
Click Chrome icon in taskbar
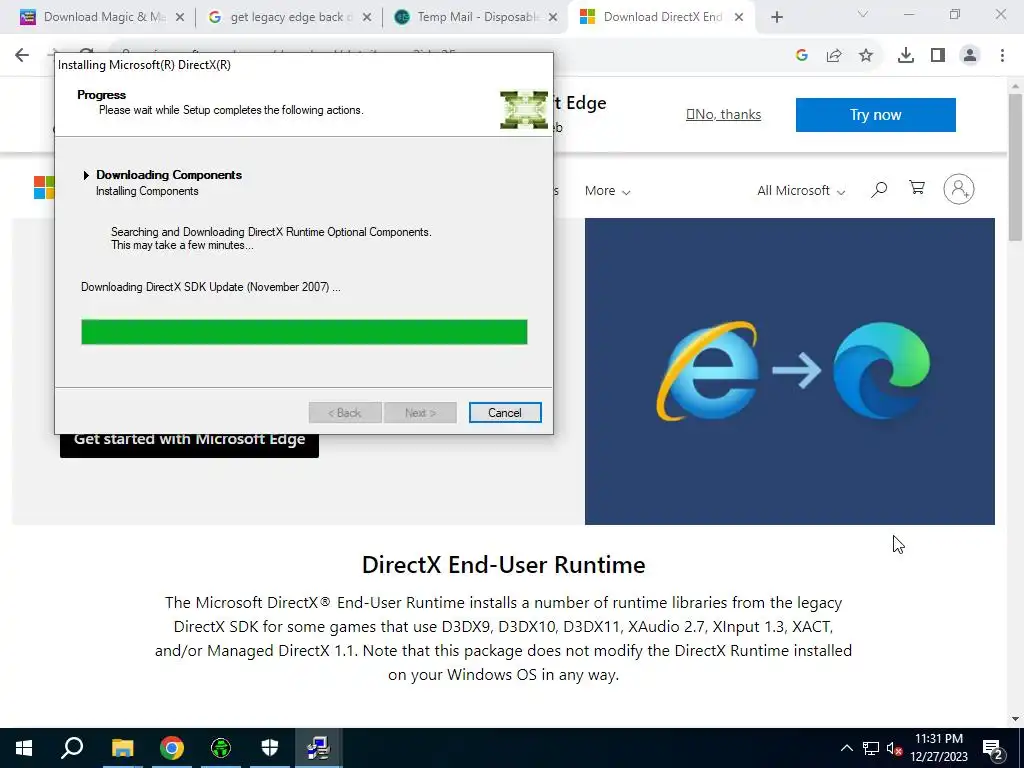pyautogui.click(x=172, y=748)
